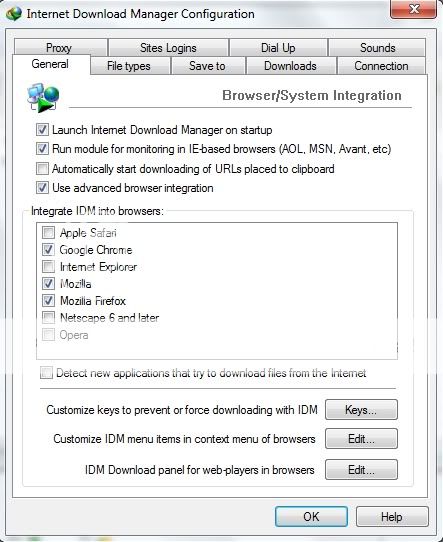Select the Sounds tab
The height and width of the screenshot is (542, 443).
377,47
